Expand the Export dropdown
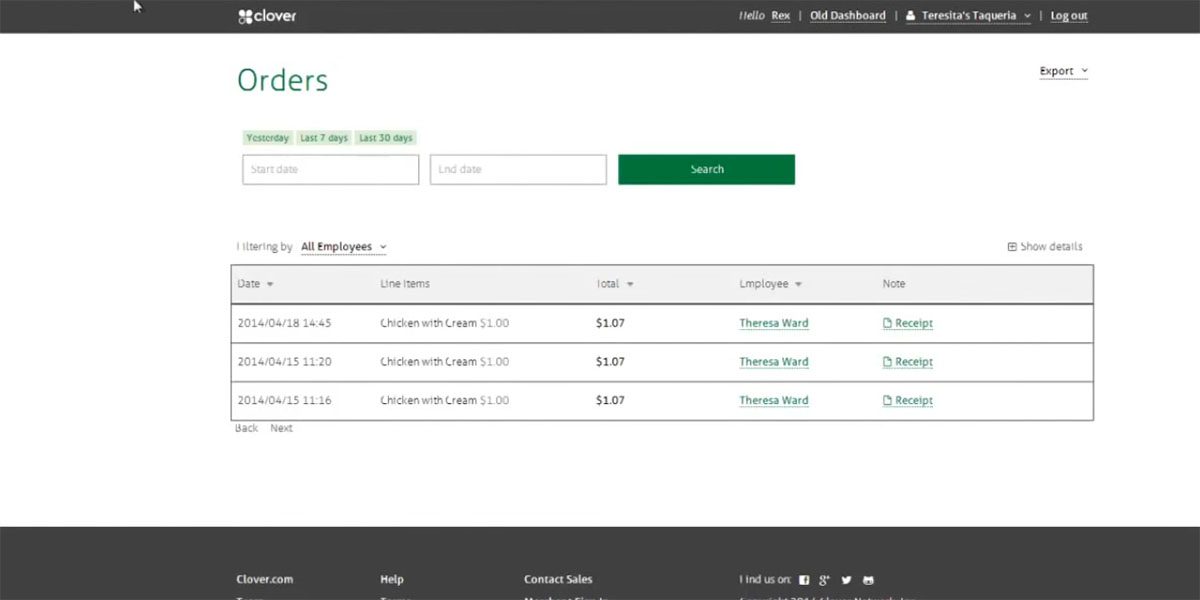The width and height of the screenshot is (1200, 600). point(1063,71)
